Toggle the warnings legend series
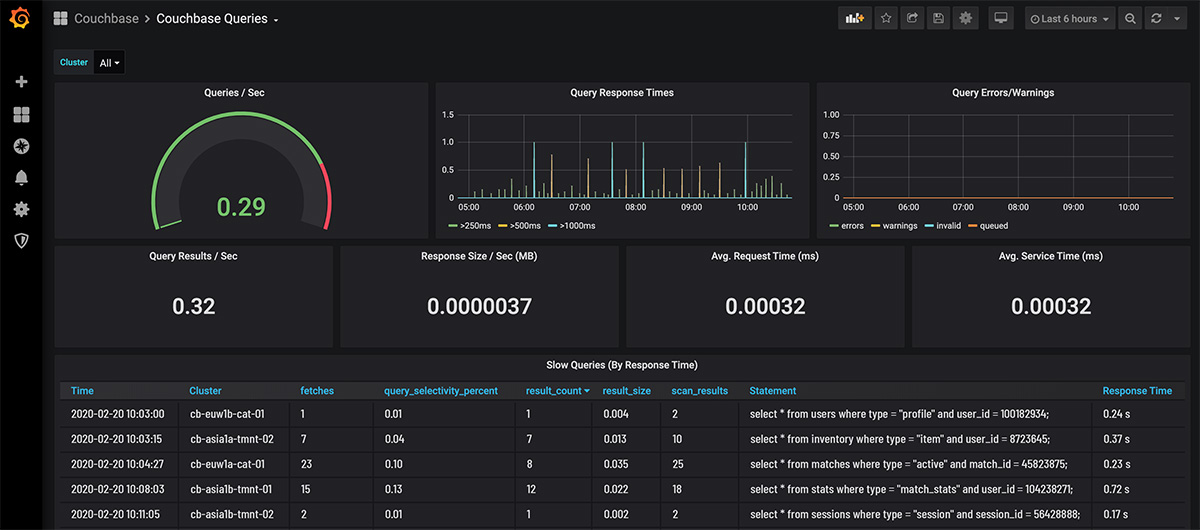The height and width of the screenshot is (530, 1200). (901, 225)
